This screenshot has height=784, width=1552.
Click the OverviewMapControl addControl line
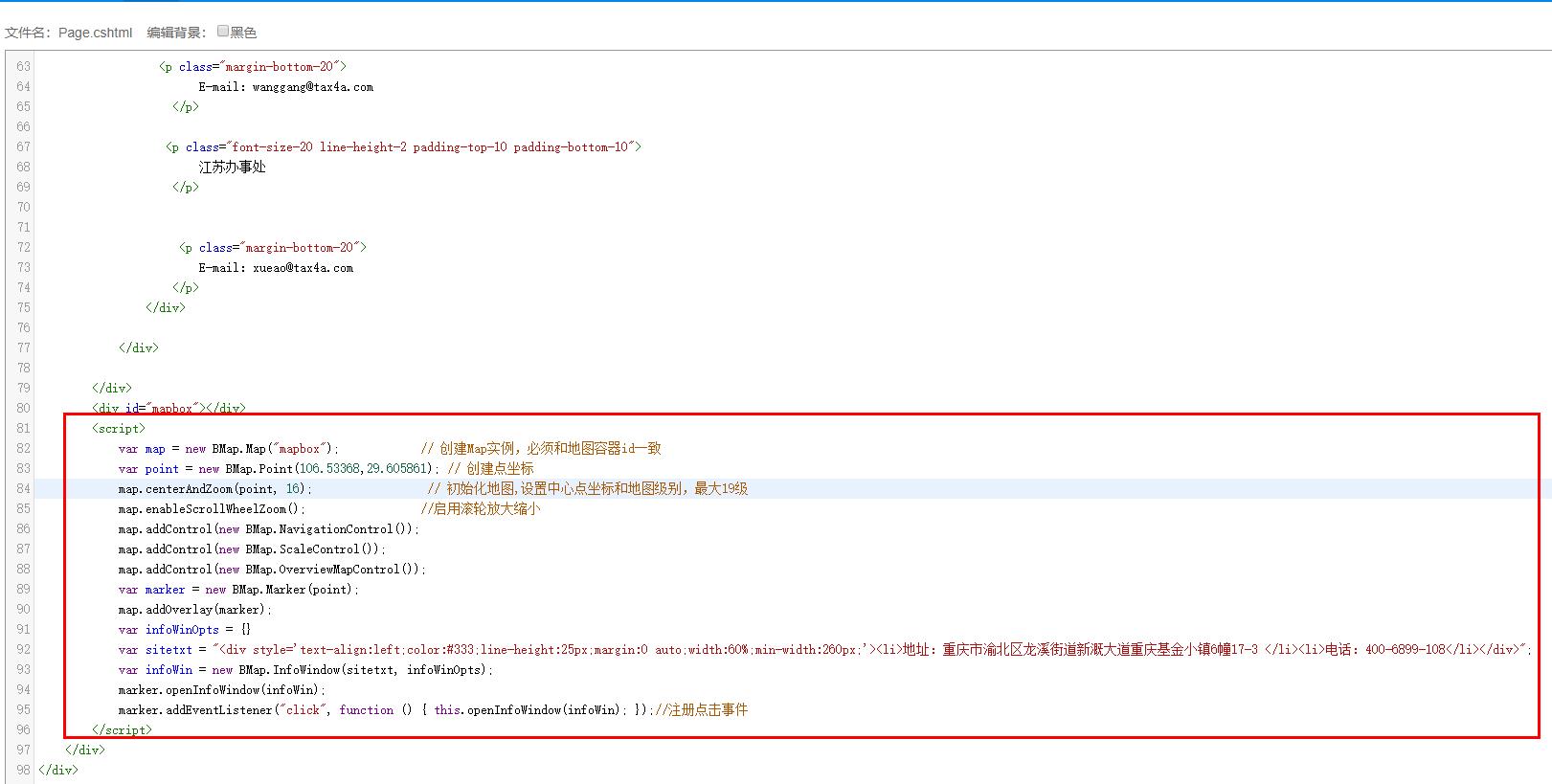[273, 569]
